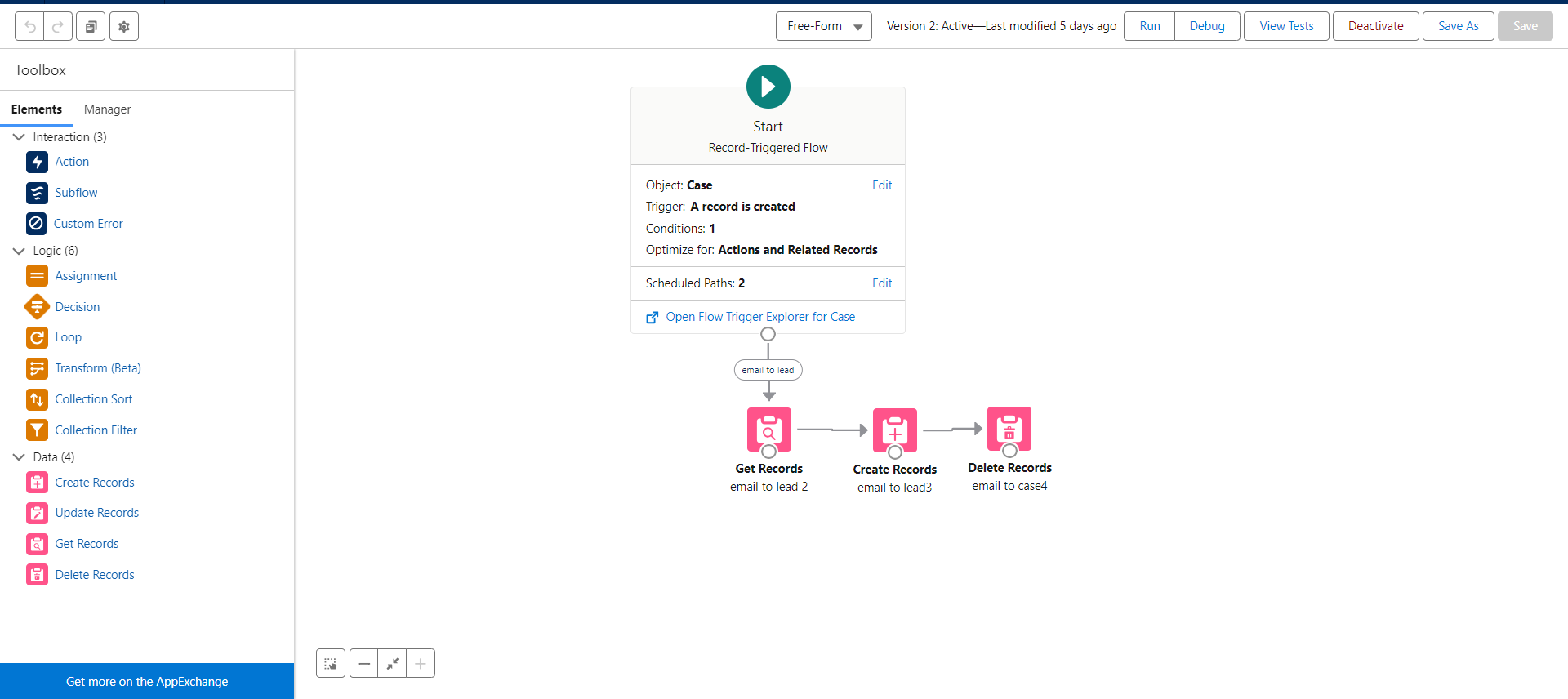Click the fit-to-view canvas button
This screenshot has height=699, width=1568.
[393, 663]
